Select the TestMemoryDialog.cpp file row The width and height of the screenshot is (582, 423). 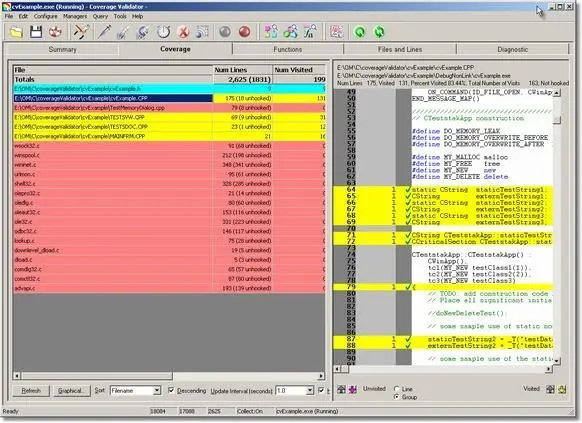click(x=169, y=108)
